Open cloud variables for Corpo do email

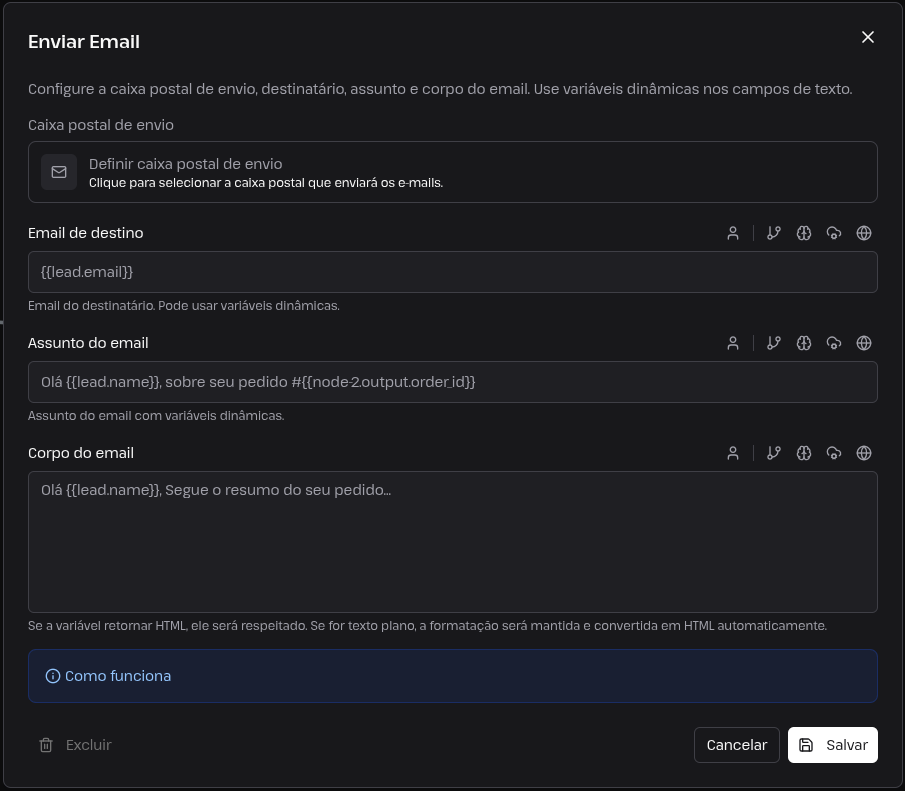(833, 453)
